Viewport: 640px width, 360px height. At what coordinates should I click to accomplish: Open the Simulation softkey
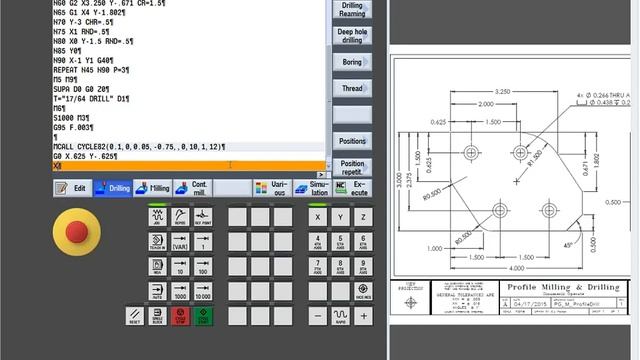(313, 188)
